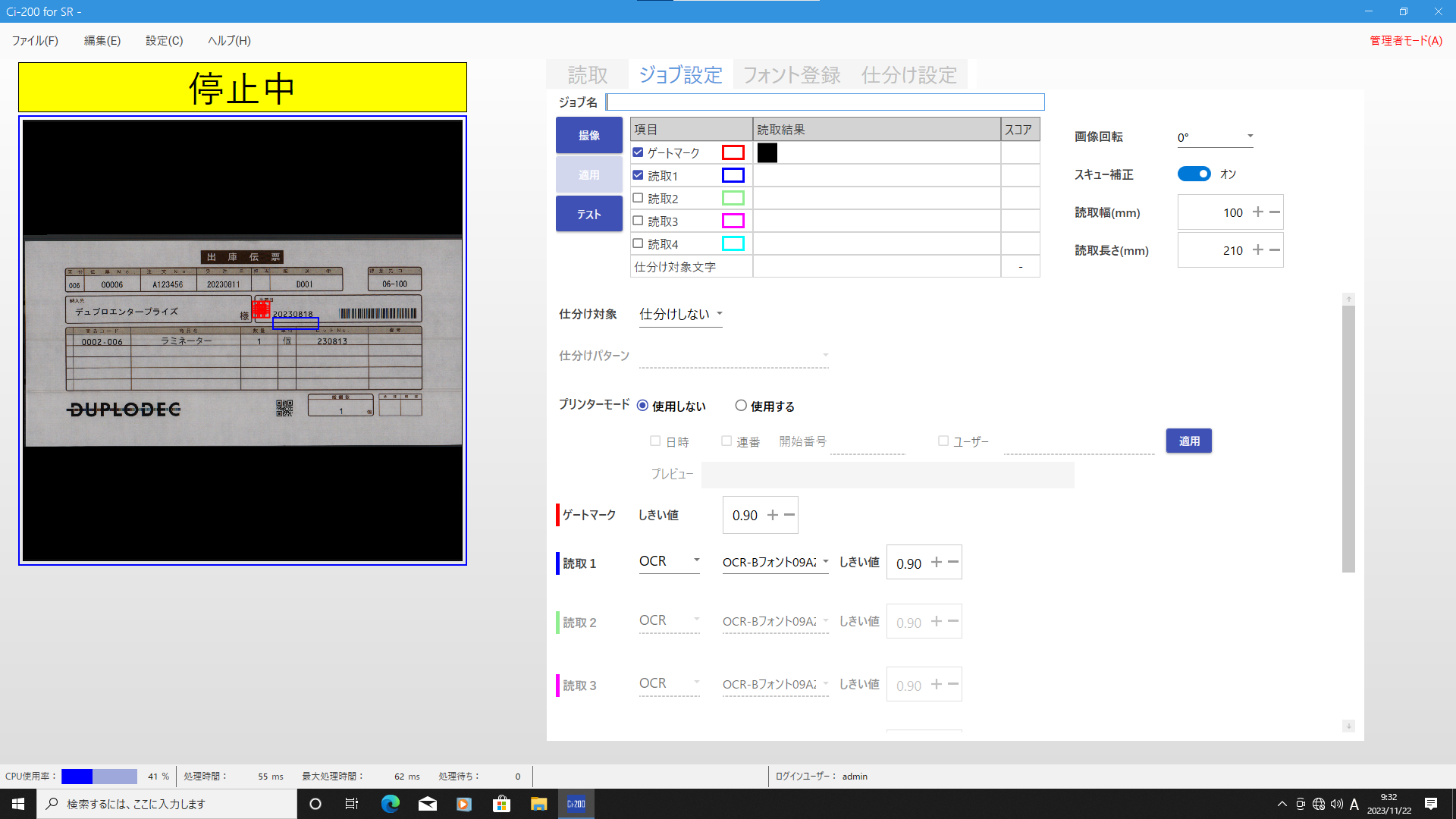Viewport: 1456px width, 819px height.
Task: Open the 読取3 OCR type dropdown
Action: tap(669, 683)
